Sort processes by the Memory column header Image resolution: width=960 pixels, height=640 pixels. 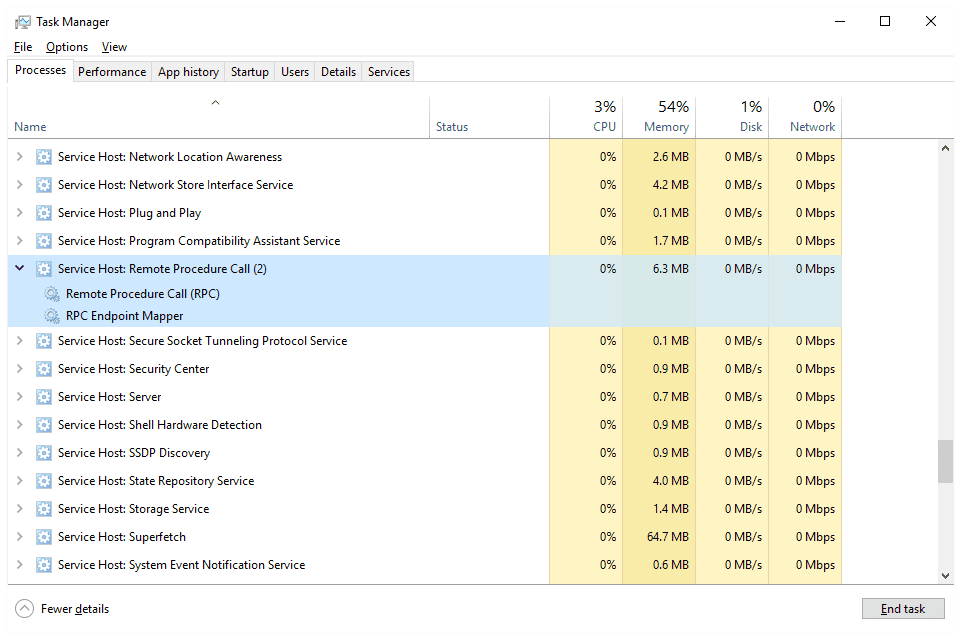(x=658, y=117)
